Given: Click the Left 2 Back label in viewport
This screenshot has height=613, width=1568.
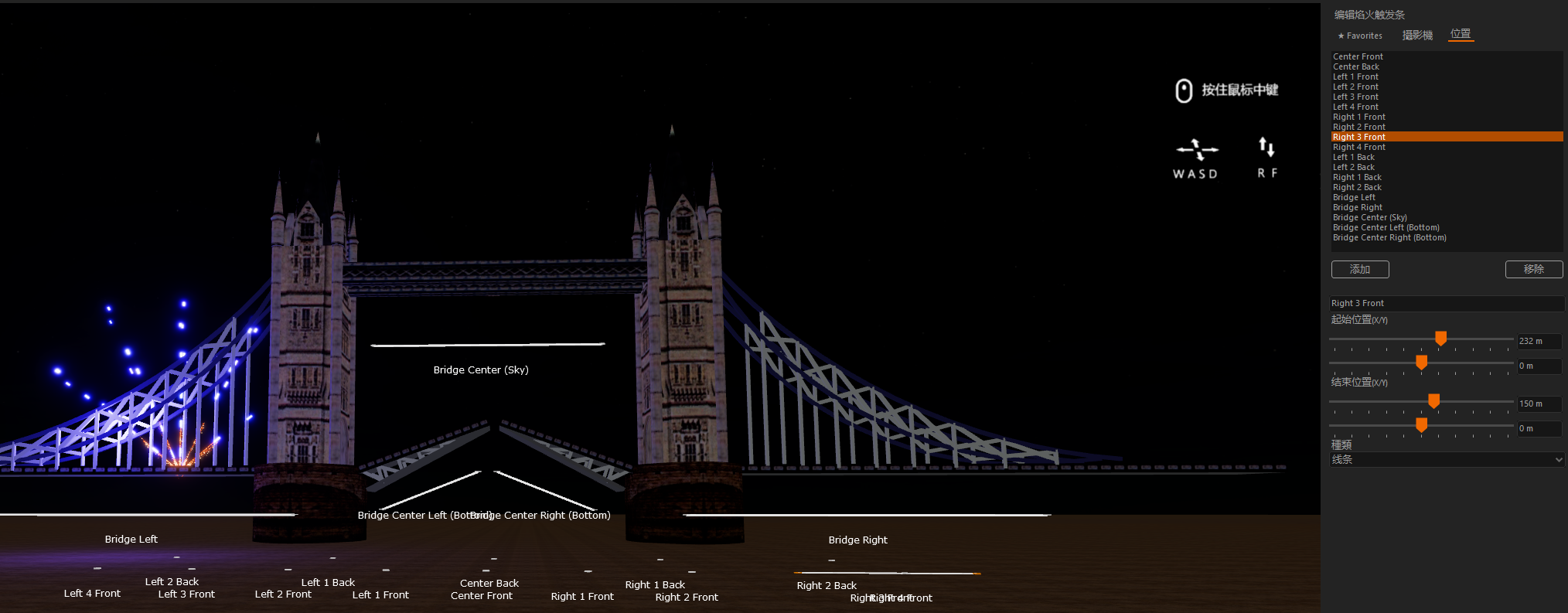Looking at the screenshot, I should (172, 581).
